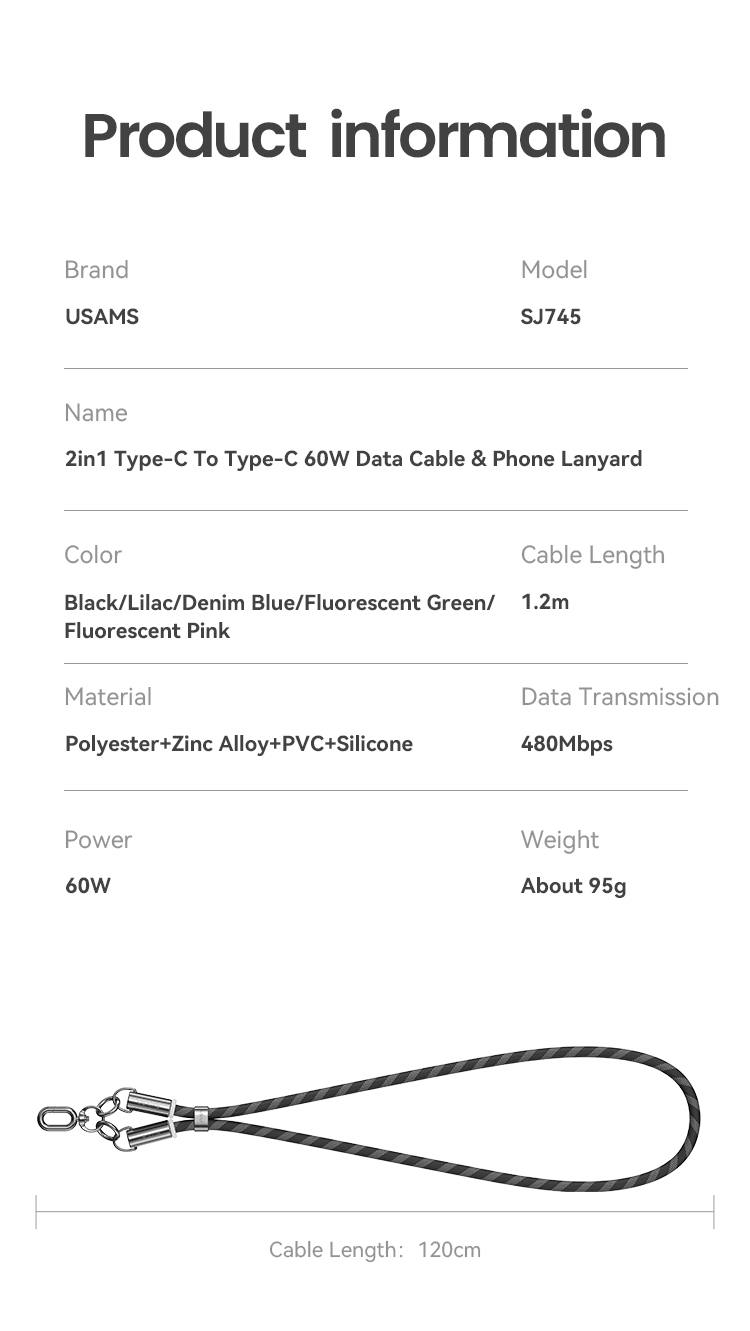Click the Product information heading
Viewport: 750px width, 1331px height.
click(x=374, y=136)
